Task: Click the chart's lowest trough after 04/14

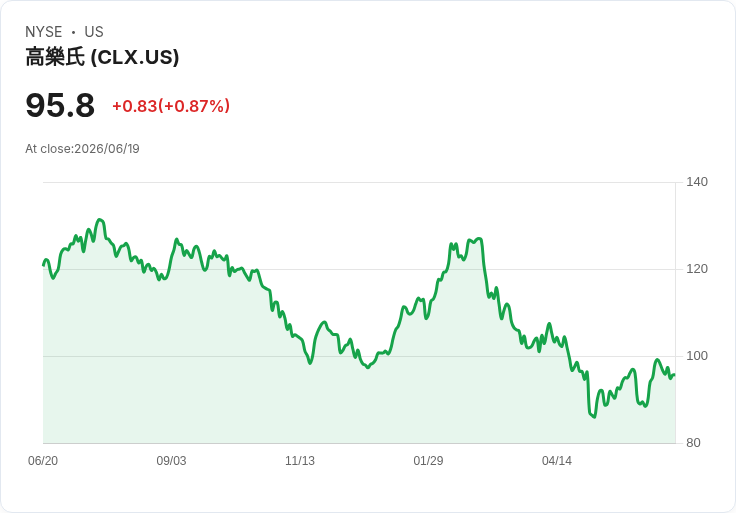Action: click(x=594, y=417)
